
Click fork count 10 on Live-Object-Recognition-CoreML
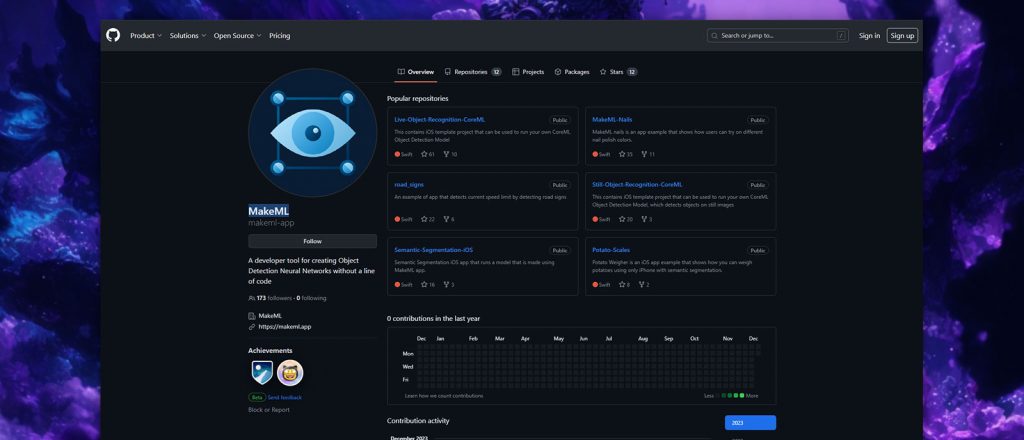(450, 155)
